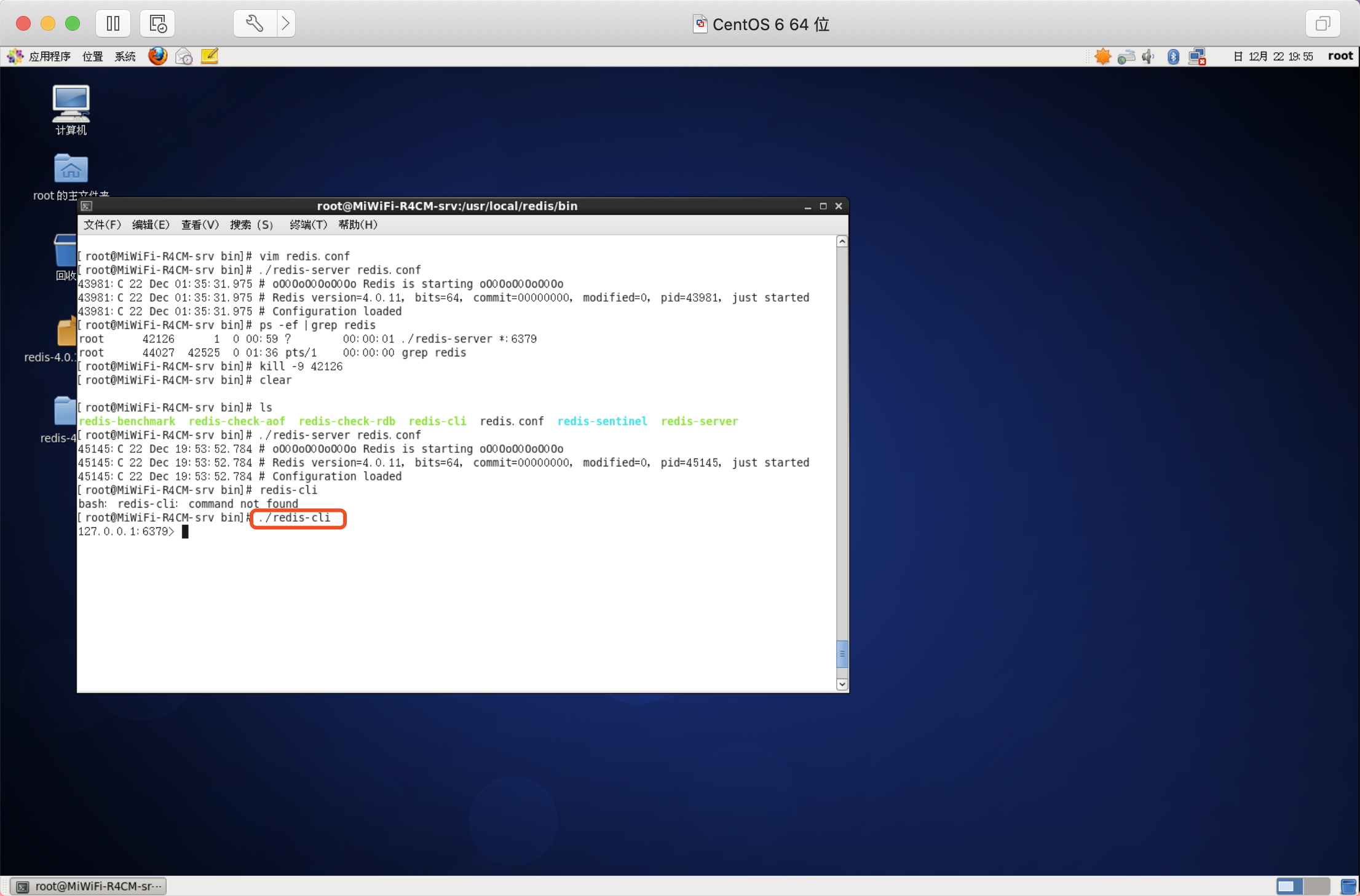The width and height of the screenshot is (1360, 896).
Task: Click the Bluetooth tray icon
Action: pyautogui.click(x=1173, y=57)
